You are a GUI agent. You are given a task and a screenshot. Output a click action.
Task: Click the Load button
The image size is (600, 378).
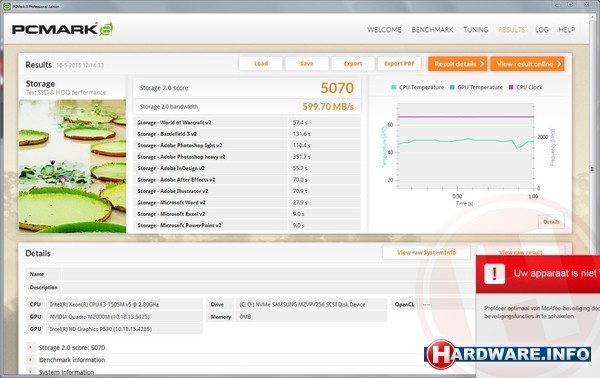point(261,64)
